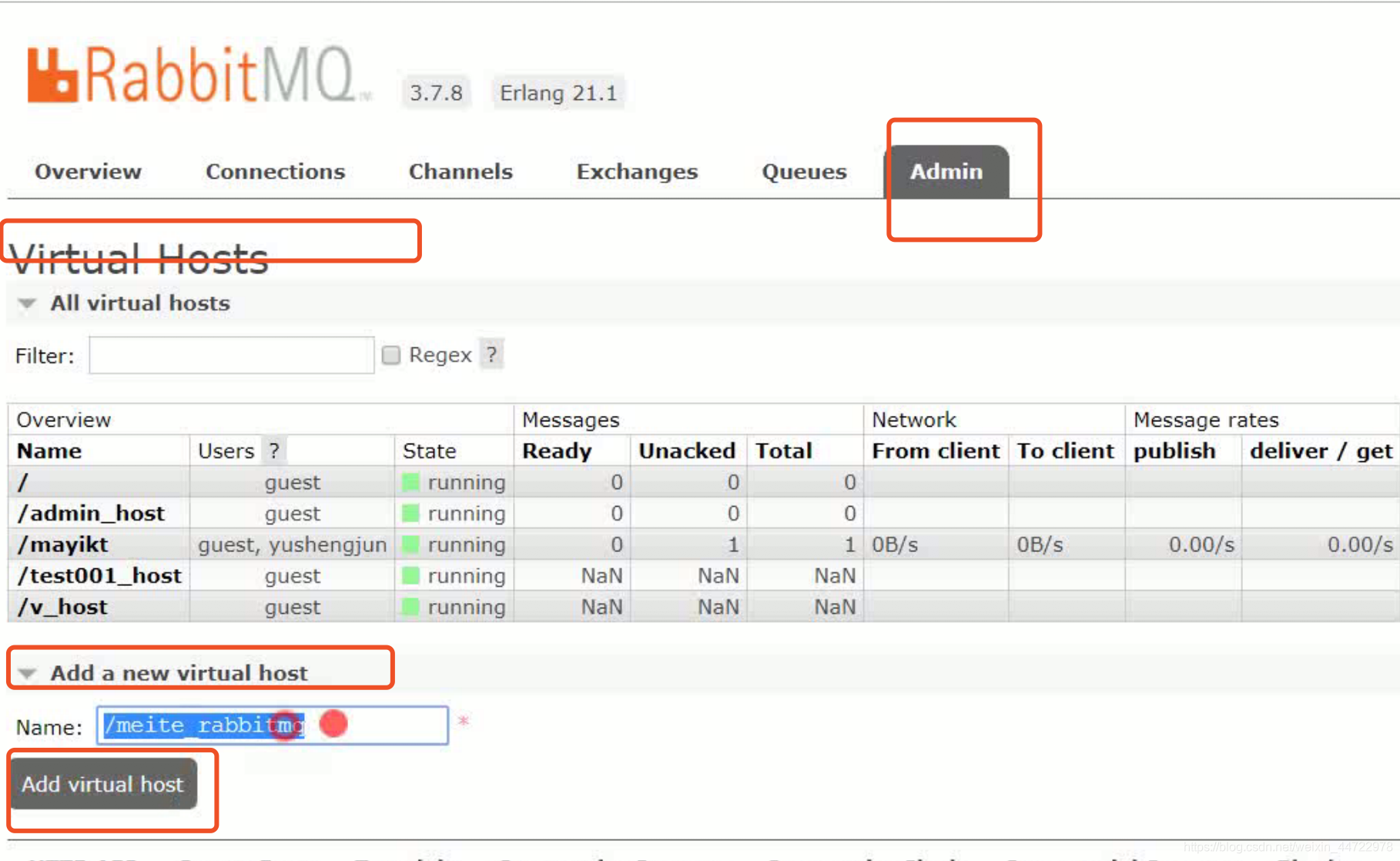Image resolution: width=1400 pixels, height=861 pixels.
Task: Click the 0B/s From client value
Action: pyautogui.click(x=895, y=545)
